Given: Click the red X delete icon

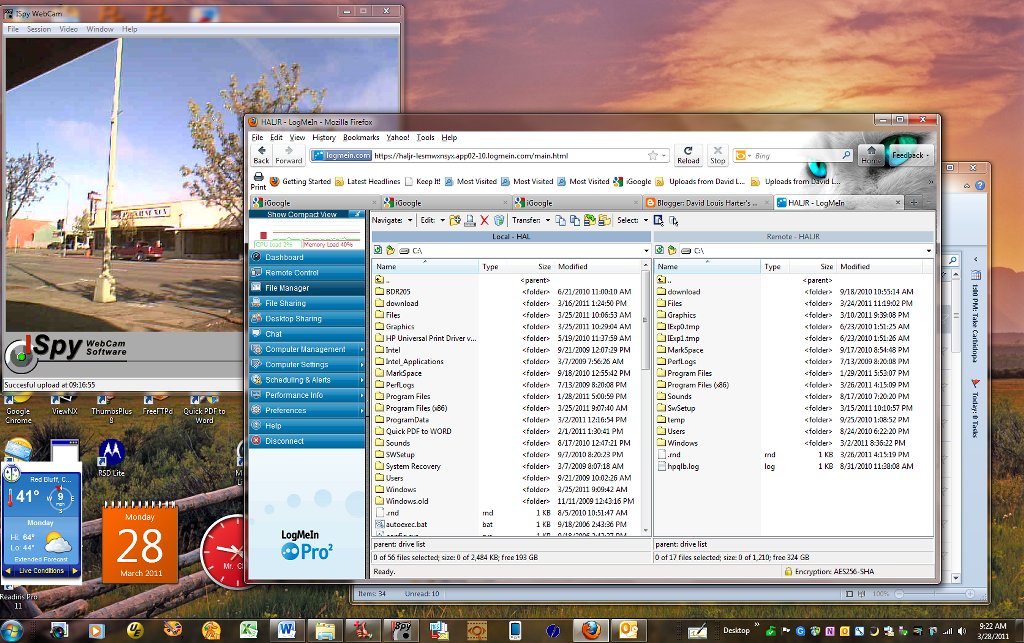Looking at the screenshot, I should (x=485, y=221).
